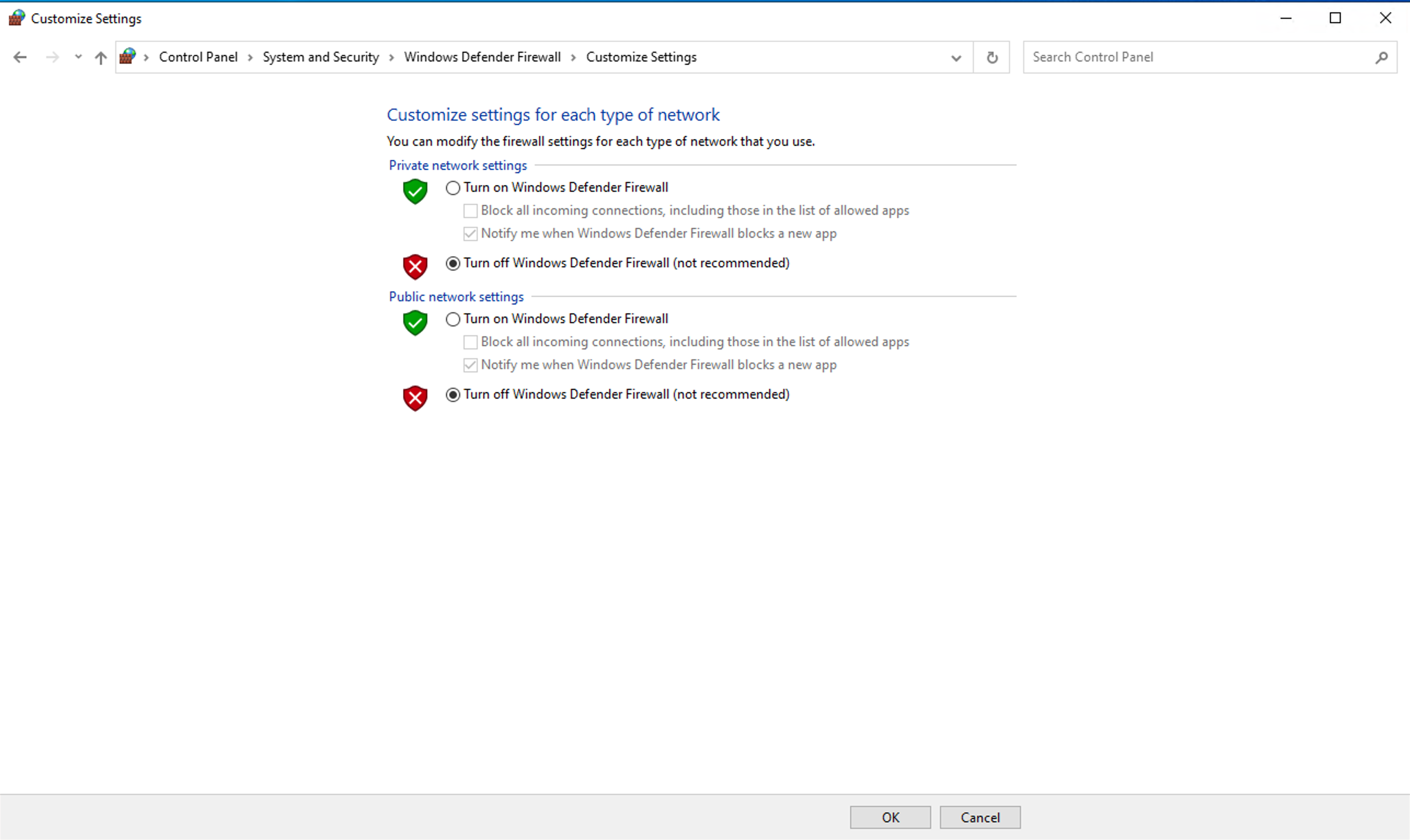
Task: Confirm changes with the OK button
Action: coord(890,818)
